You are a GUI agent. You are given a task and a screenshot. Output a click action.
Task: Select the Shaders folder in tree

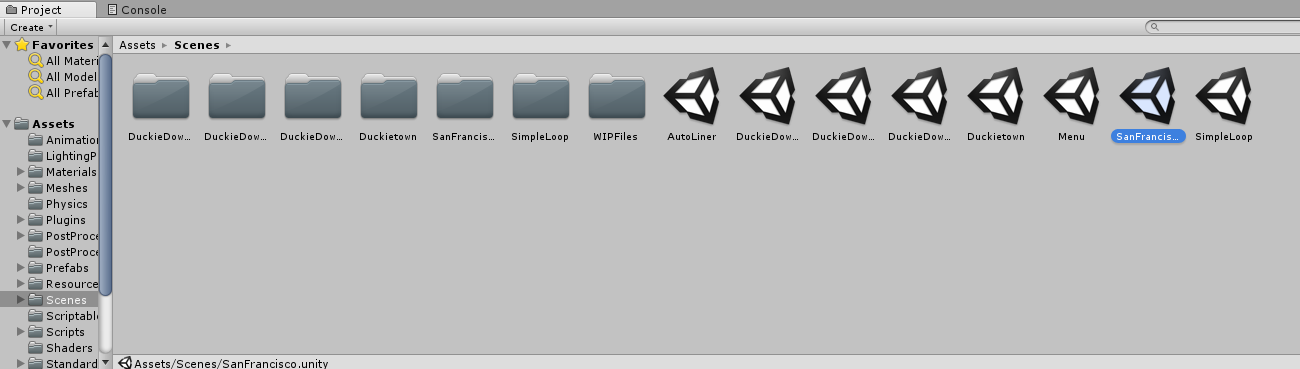click(x=60, y=348)
